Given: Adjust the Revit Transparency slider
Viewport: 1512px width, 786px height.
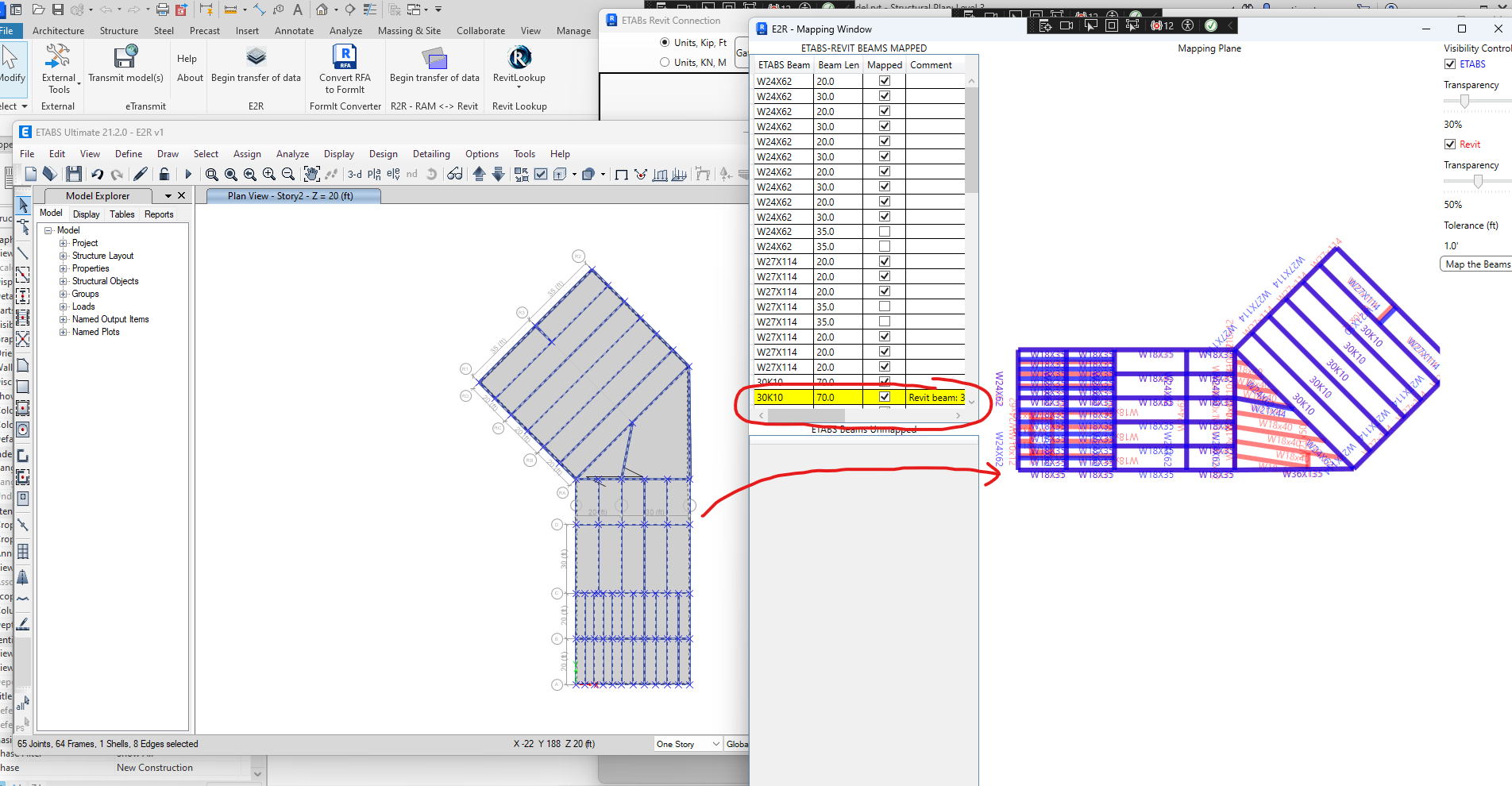Looking at the screenshot, I should tap(1478, 181).
